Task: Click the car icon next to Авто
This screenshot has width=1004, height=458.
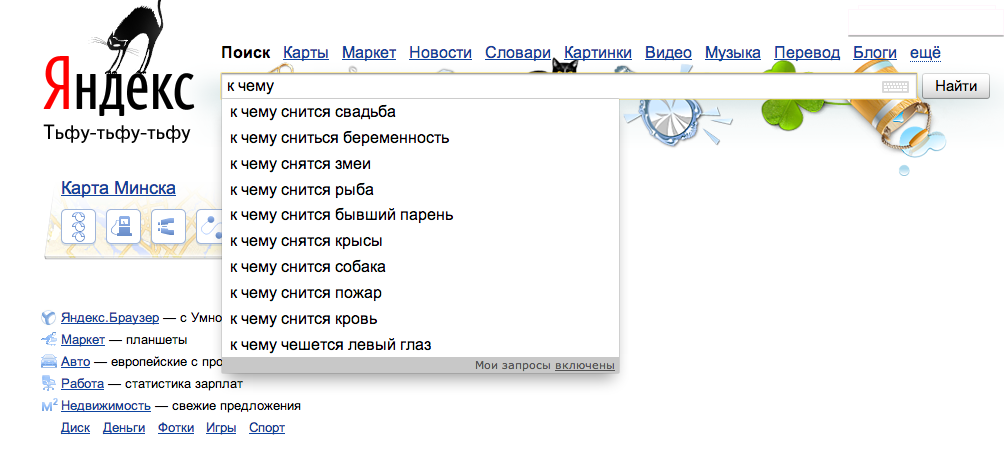Action: 49,361
